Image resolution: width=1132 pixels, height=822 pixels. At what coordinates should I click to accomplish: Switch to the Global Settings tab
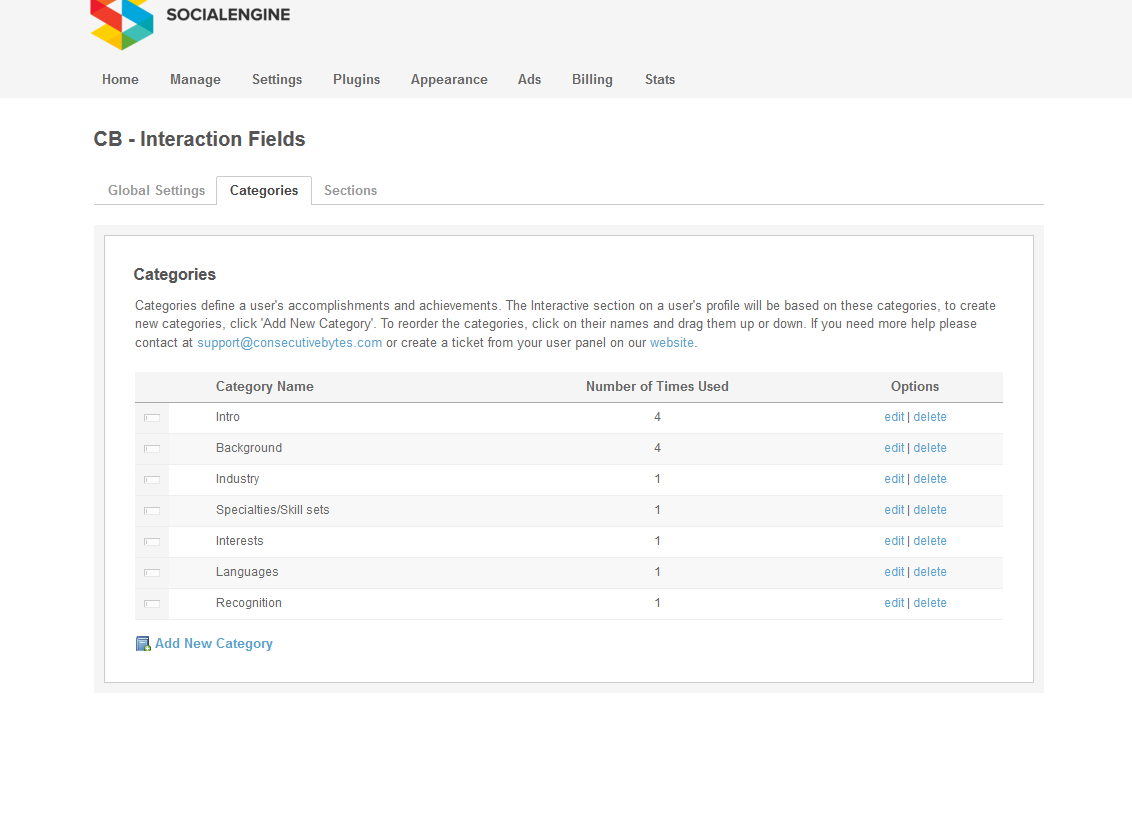click(156, 191)
